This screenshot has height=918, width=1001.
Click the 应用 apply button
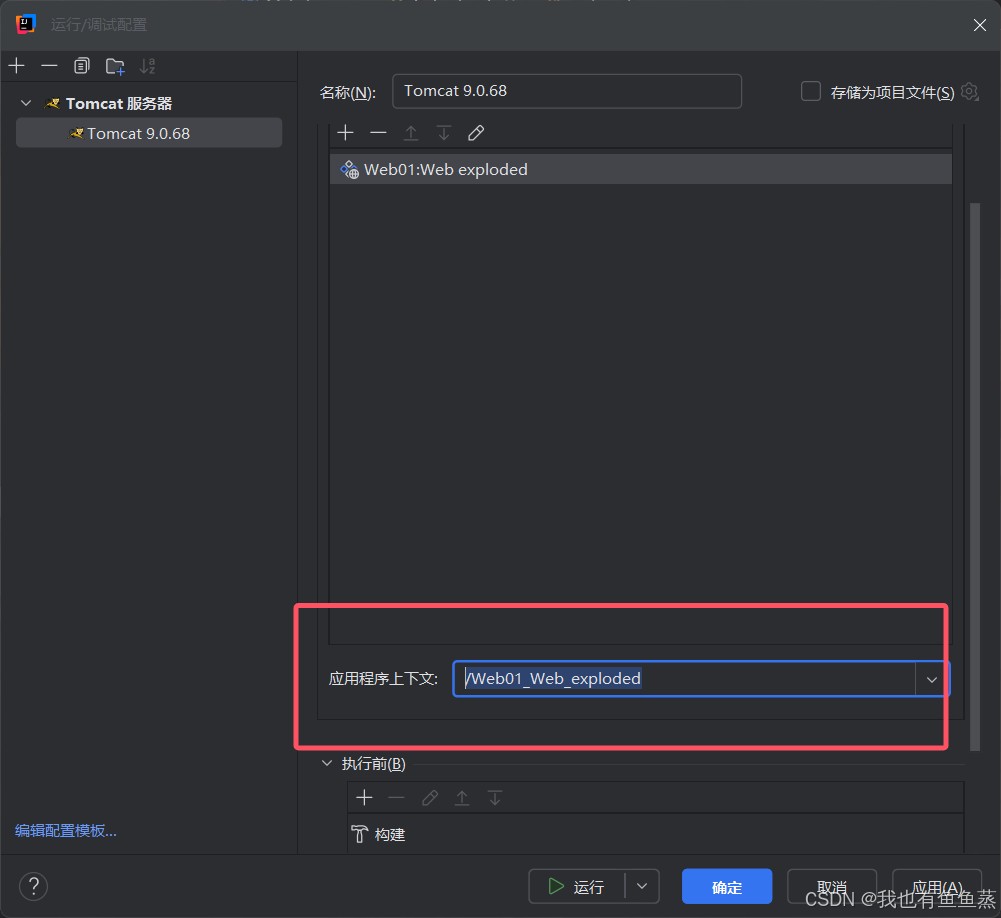[x=937, y=887]
